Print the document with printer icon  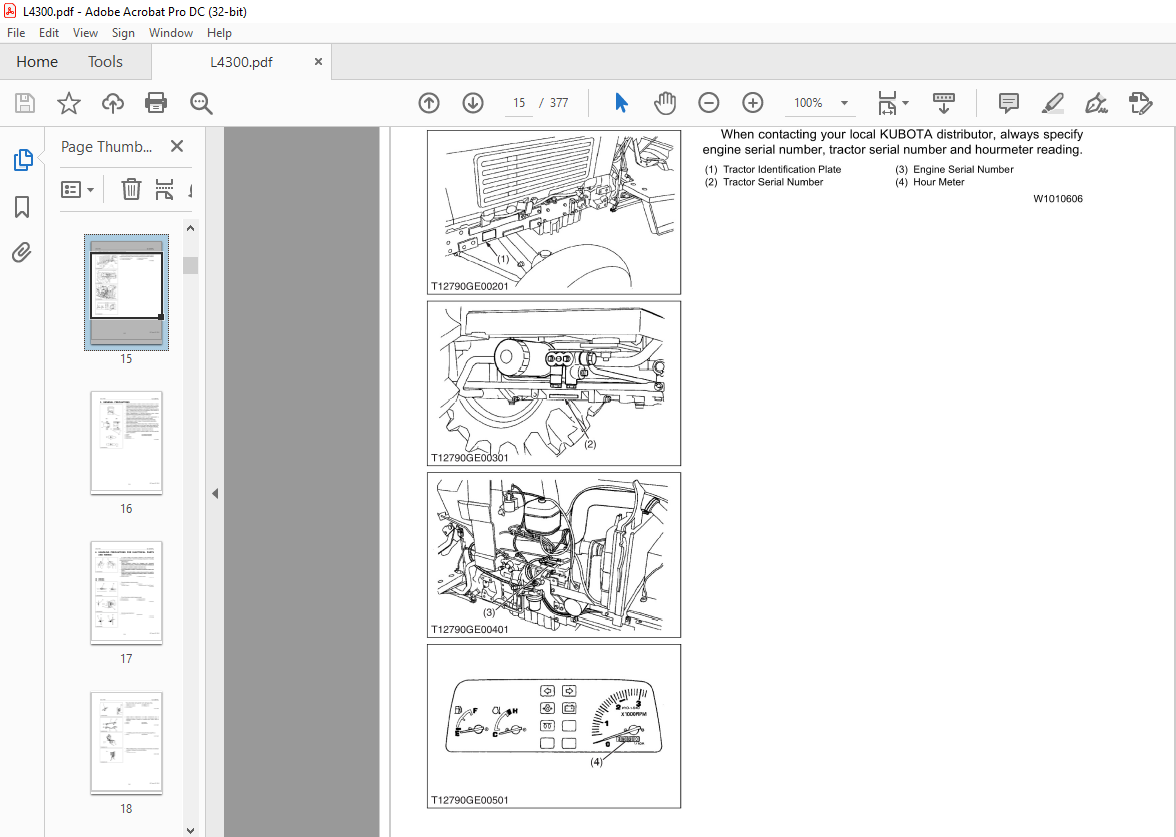click(156, 103)
